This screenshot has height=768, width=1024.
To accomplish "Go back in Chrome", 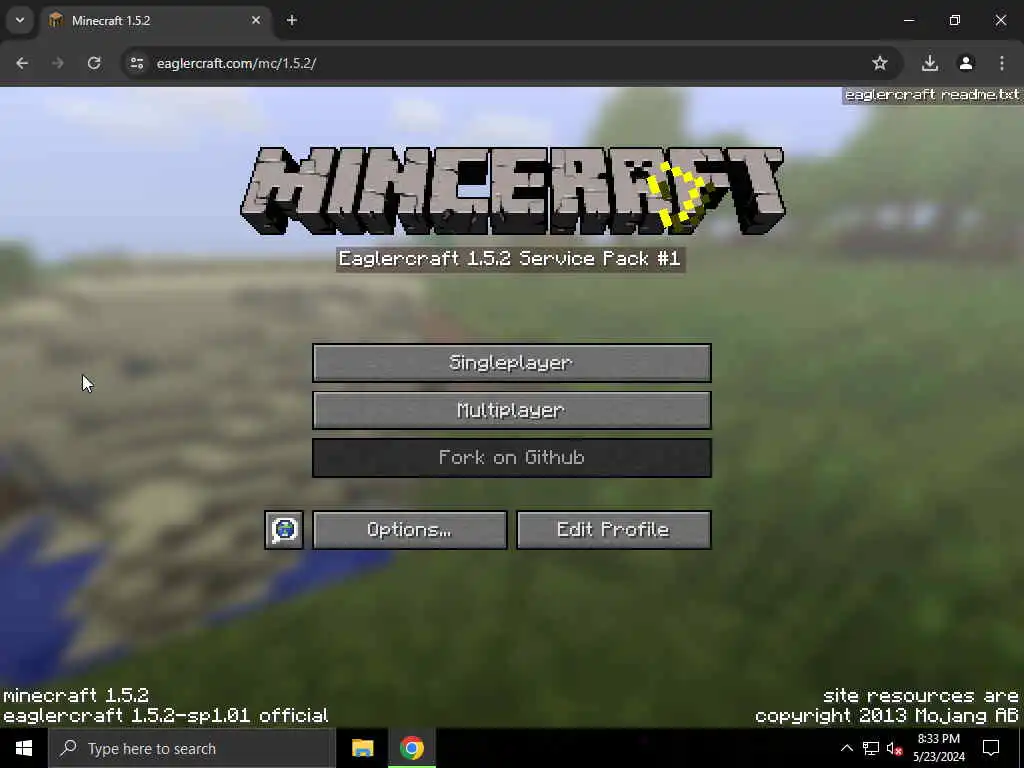I will [x=22, y=63].
